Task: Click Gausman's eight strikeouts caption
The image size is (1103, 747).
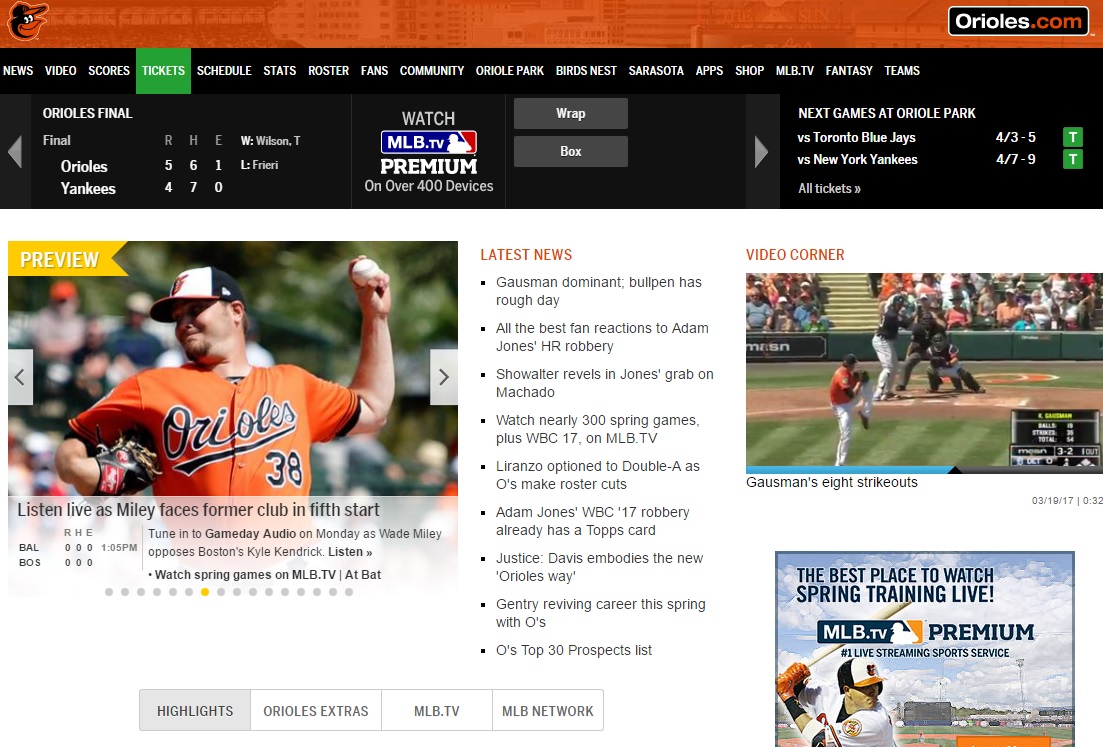Action: (x=831, y=483)
